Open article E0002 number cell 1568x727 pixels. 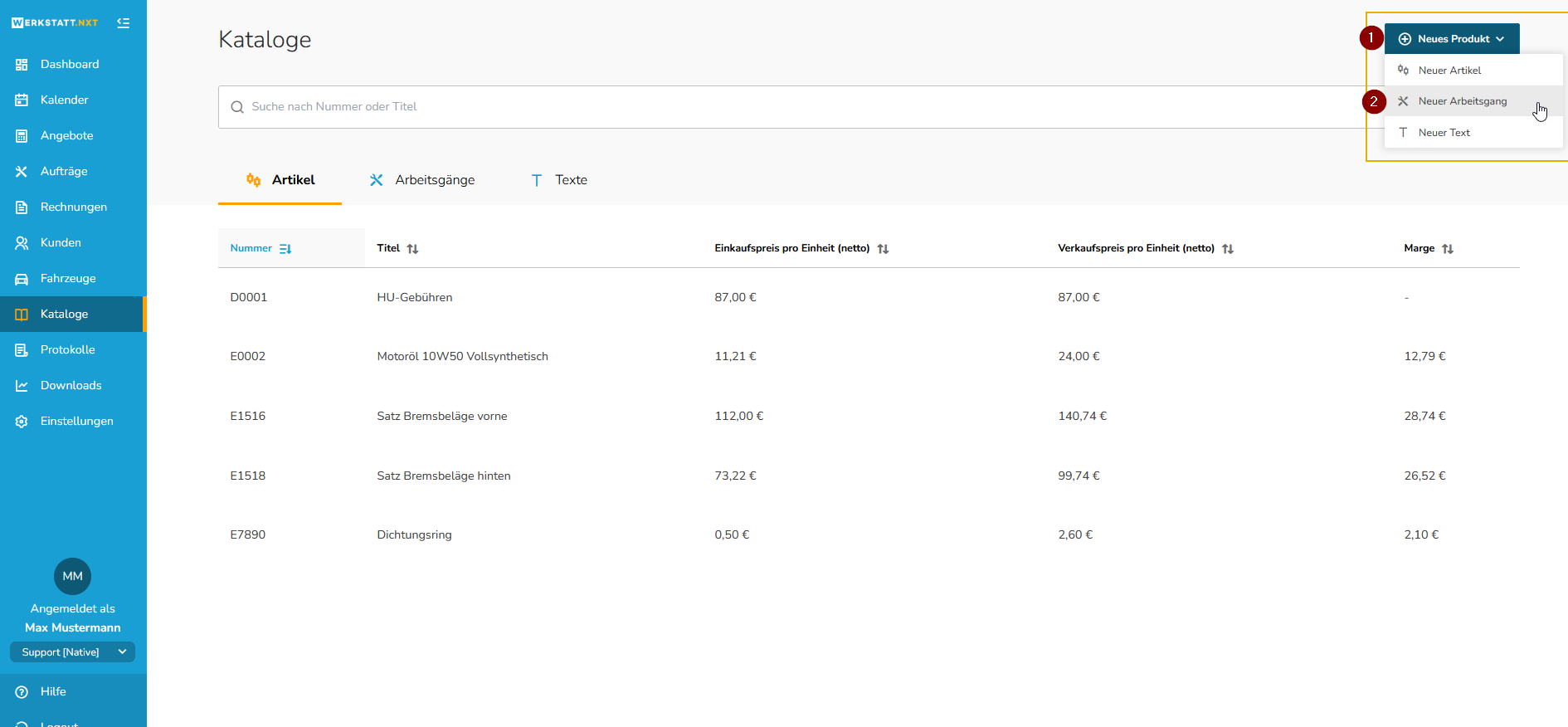[248, 357]
